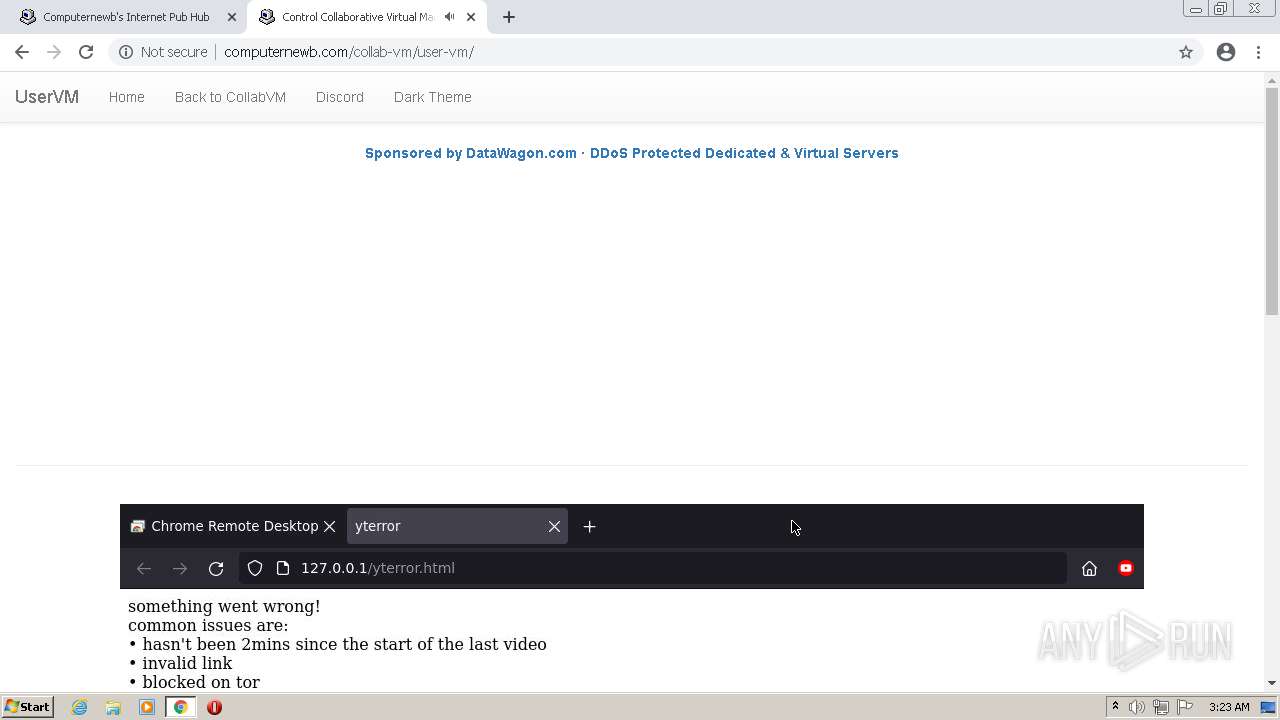Close the yterror tab in VM

[554, 526]
